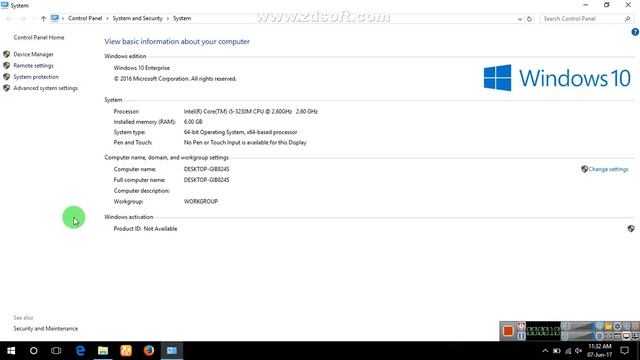Select Control Panel in the breadcrumb
Viewport: 640px width, 360px height.
point(85,18)
